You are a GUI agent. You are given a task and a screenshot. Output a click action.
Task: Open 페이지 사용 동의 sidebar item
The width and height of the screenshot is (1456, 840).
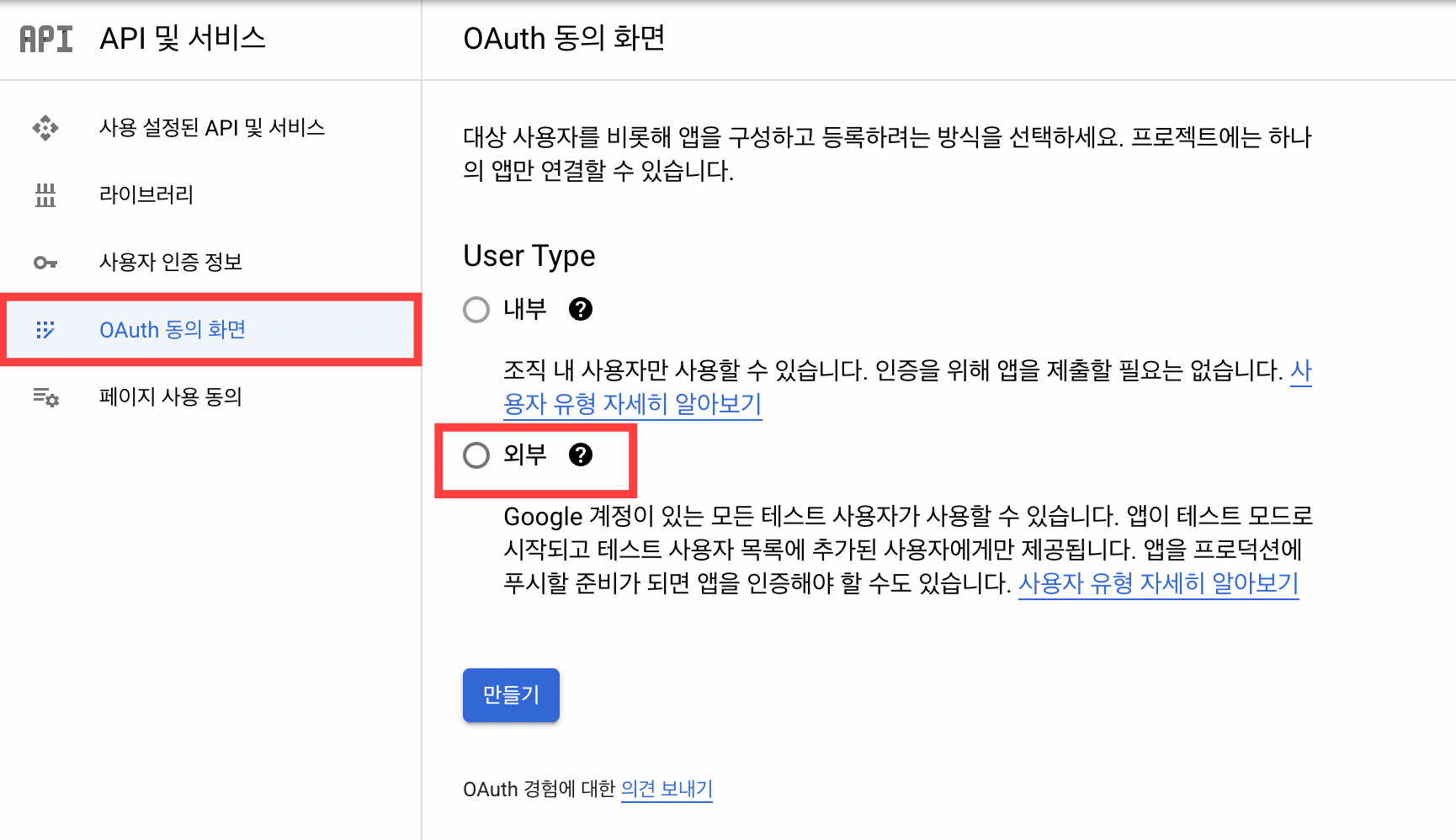pyautogui.click(x=171, y=397)
